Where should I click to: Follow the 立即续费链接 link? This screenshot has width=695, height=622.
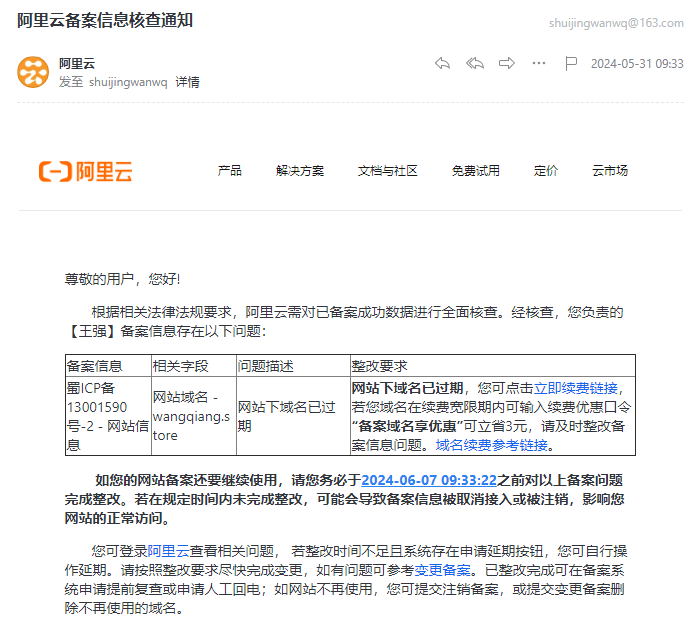(575, 388)
